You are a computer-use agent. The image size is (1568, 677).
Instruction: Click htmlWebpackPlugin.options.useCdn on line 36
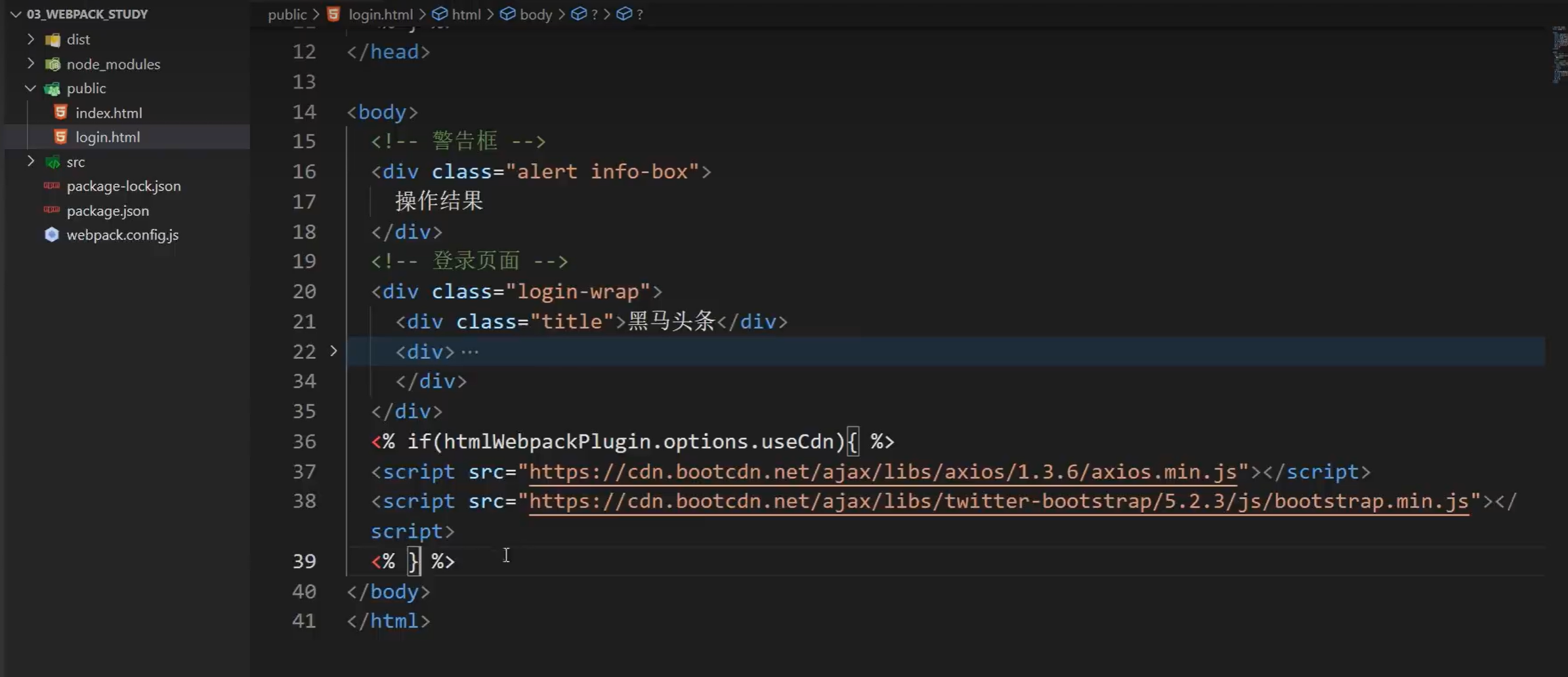pyautogui.click(x=640, y=441)
